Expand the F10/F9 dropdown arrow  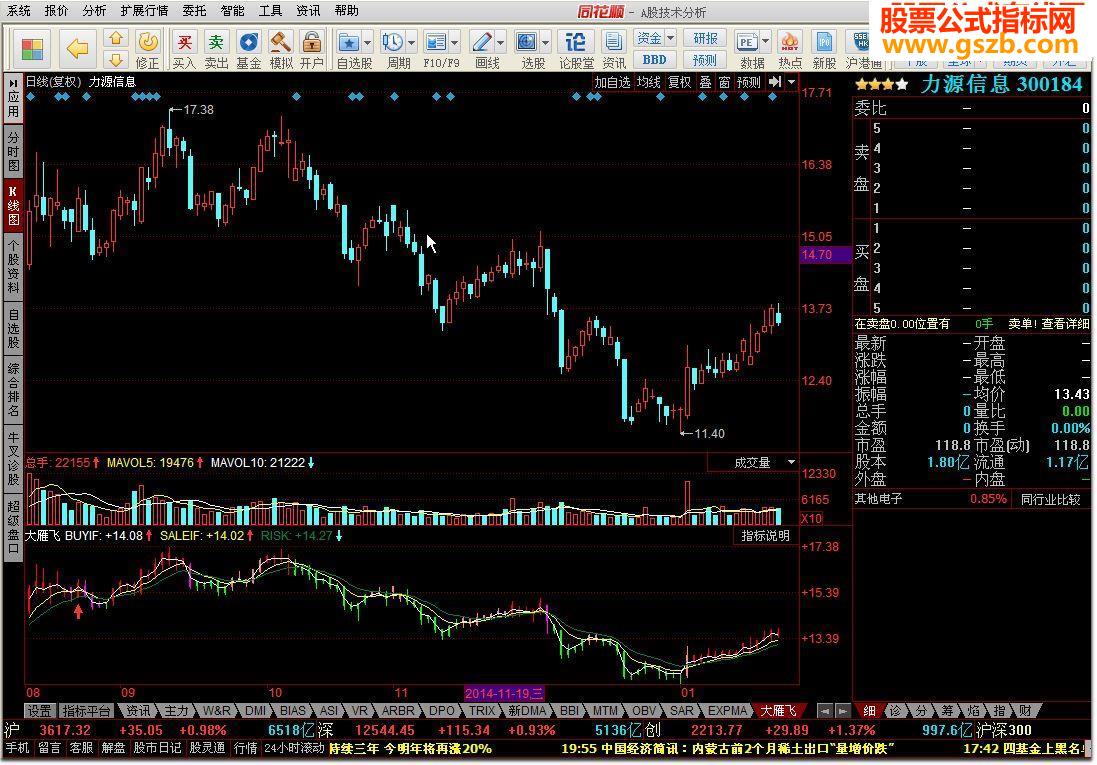coord(455,42)
